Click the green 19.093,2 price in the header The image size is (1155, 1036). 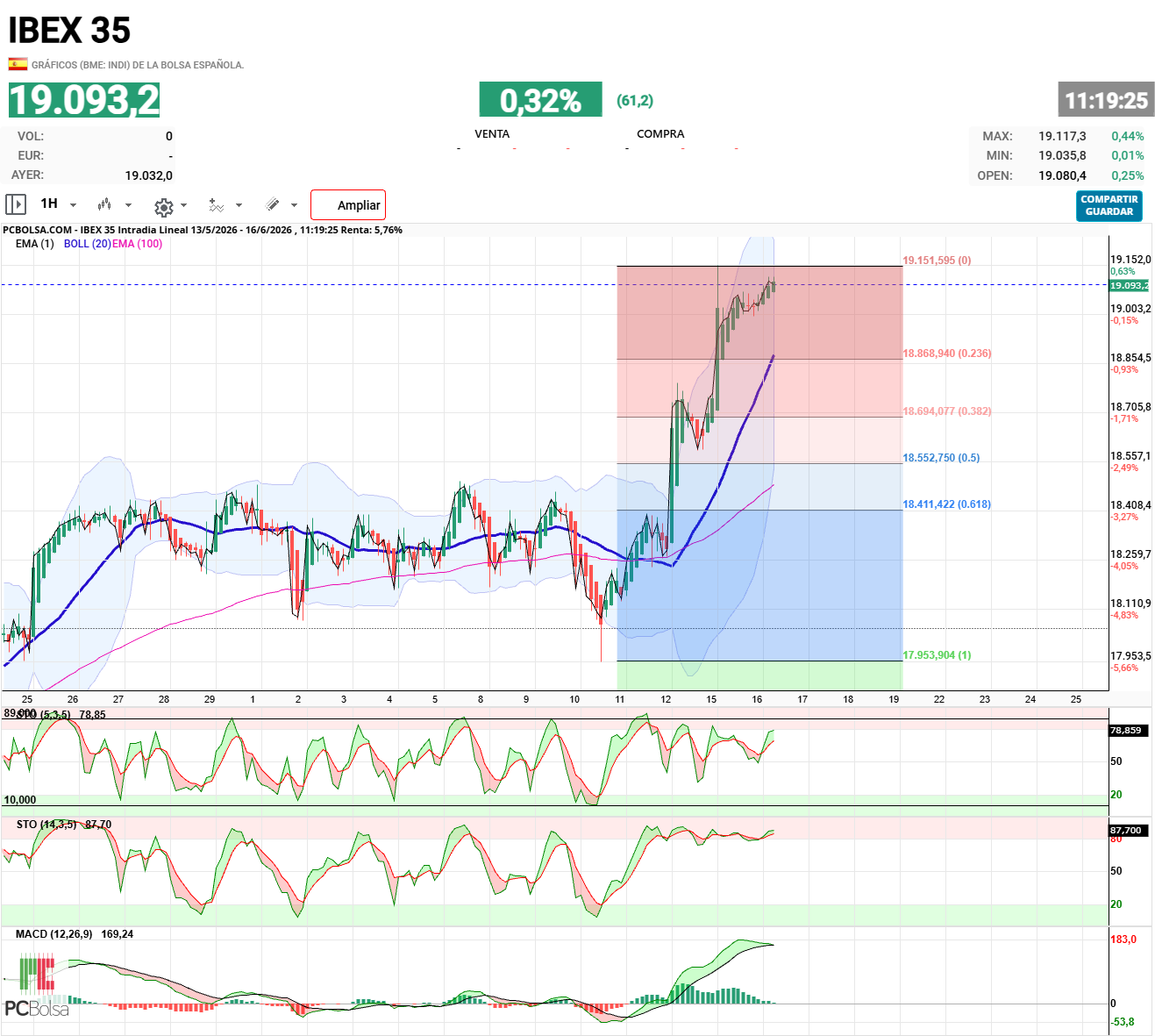point(84,100)
